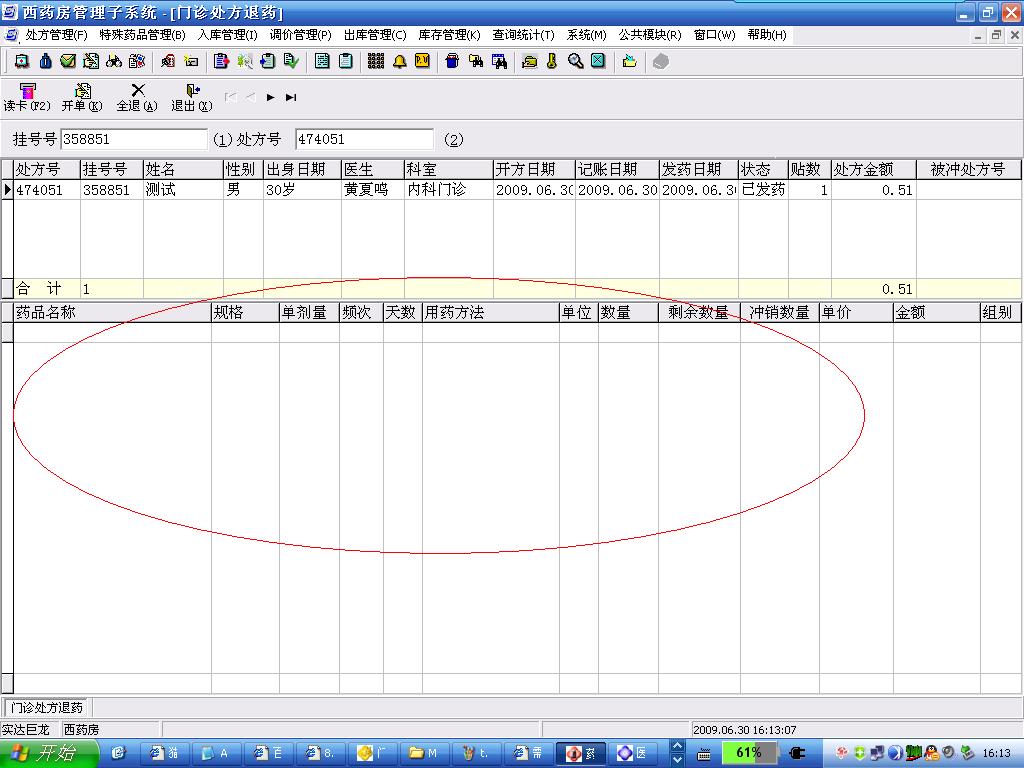Viewport: 1024px width, 768px height.
Task: Click the 开单 (K) toolbar button
Action: 82,97
